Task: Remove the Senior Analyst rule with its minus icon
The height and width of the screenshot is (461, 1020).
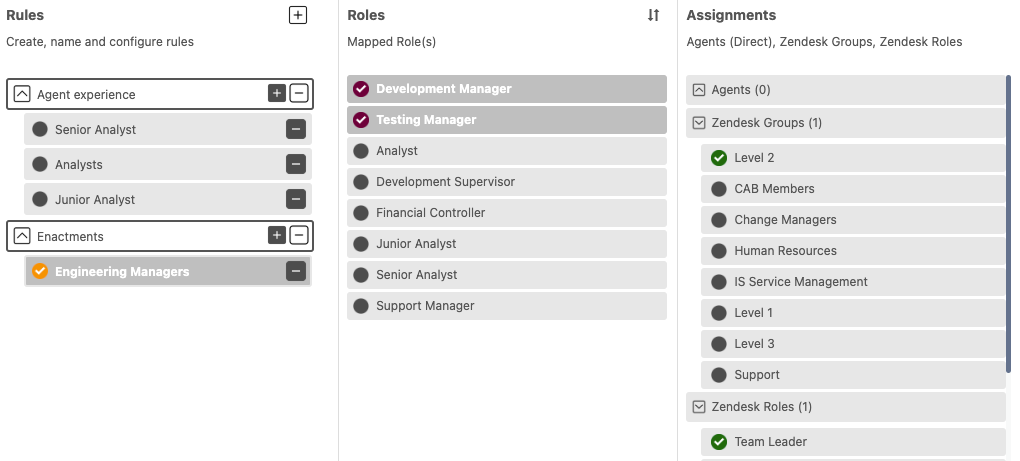Action: tap(296, 129)
